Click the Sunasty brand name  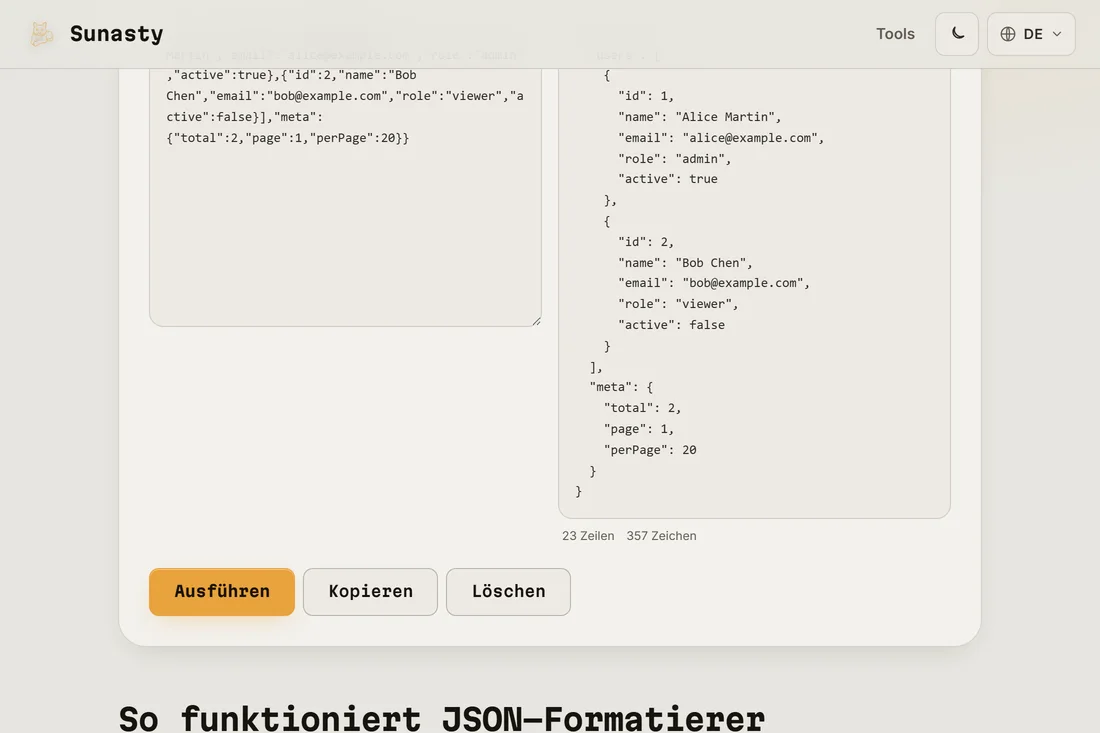[x=116, y=34]
